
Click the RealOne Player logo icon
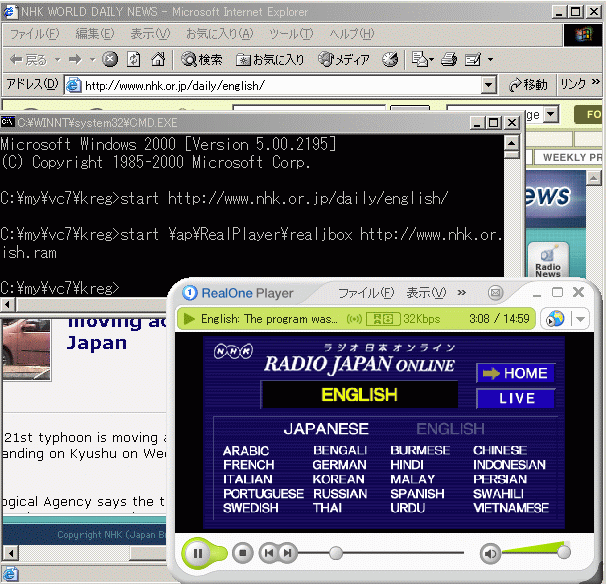point(189,293)
